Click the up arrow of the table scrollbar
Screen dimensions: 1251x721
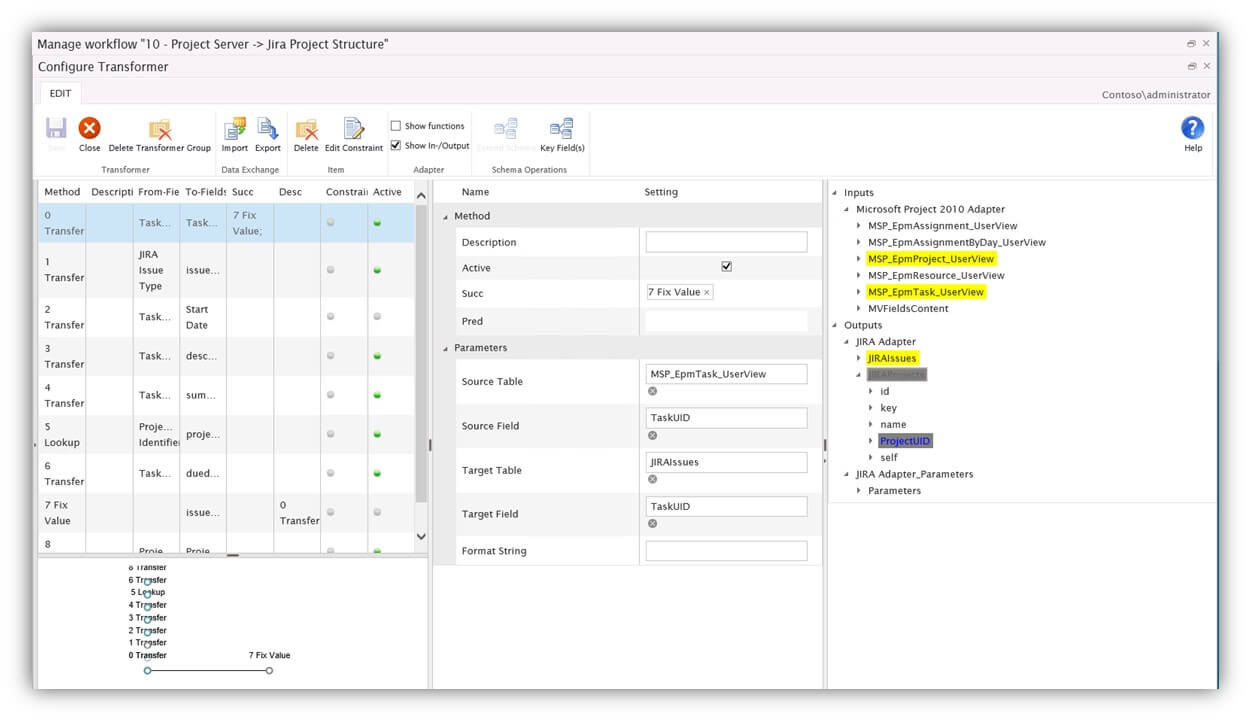pyautogui.click(x=421, y=196)
